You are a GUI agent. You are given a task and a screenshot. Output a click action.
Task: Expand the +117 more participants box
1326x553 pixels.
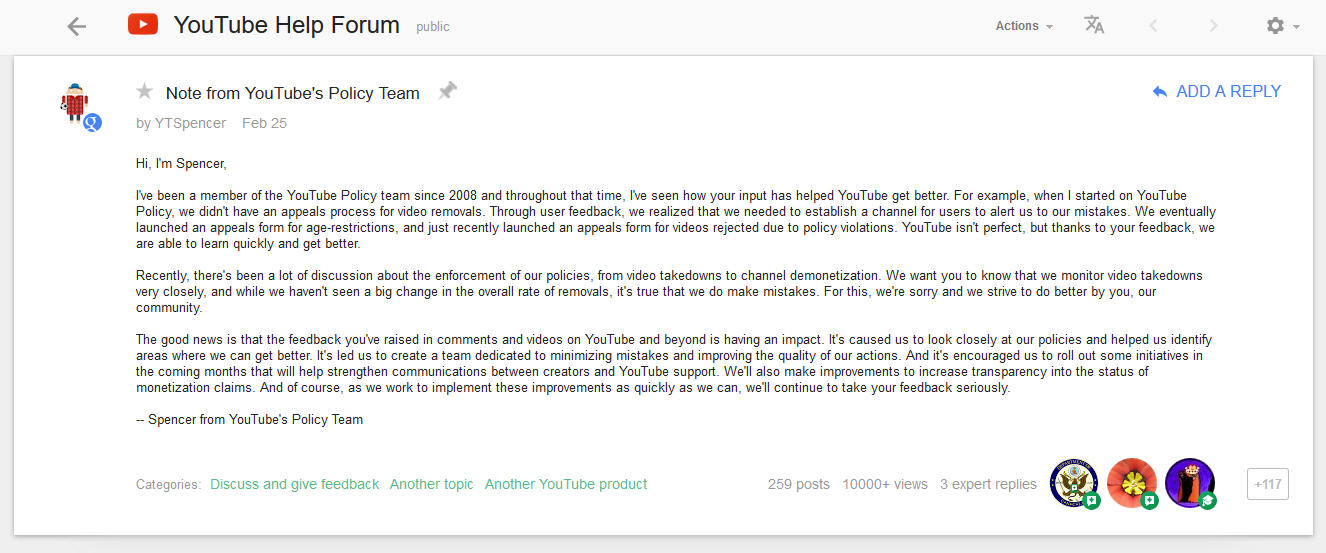(1267, 484)
